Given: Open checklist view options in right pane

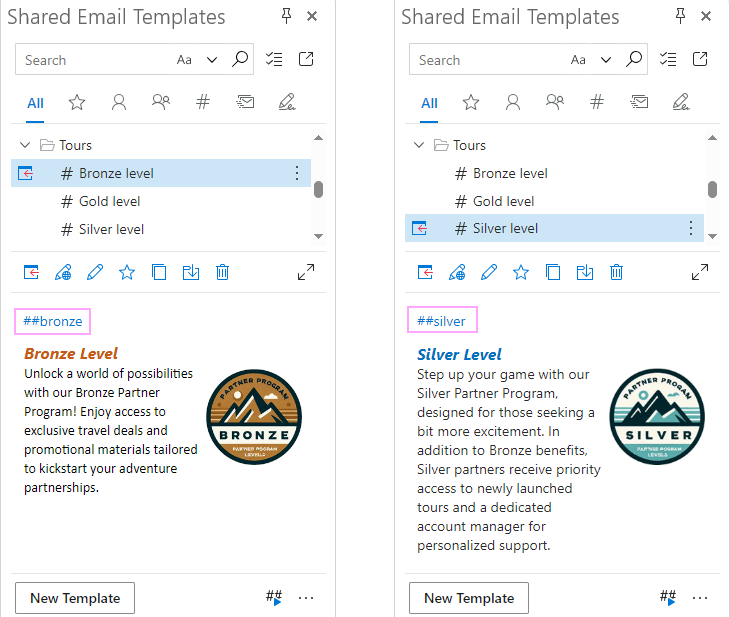Looking at the screenshot, I should tap(668, 59).
